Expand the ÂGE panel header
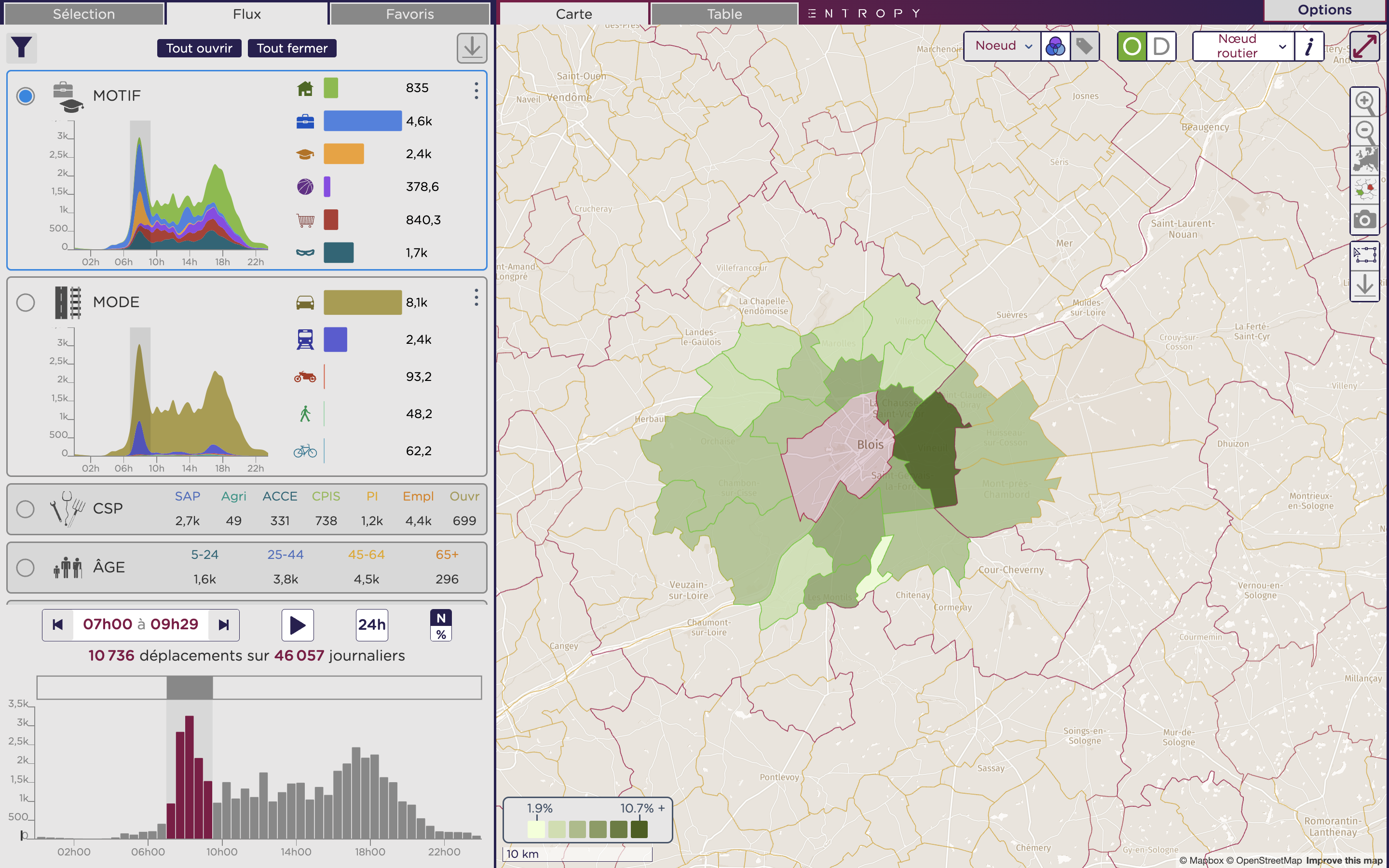 point(247,568)
